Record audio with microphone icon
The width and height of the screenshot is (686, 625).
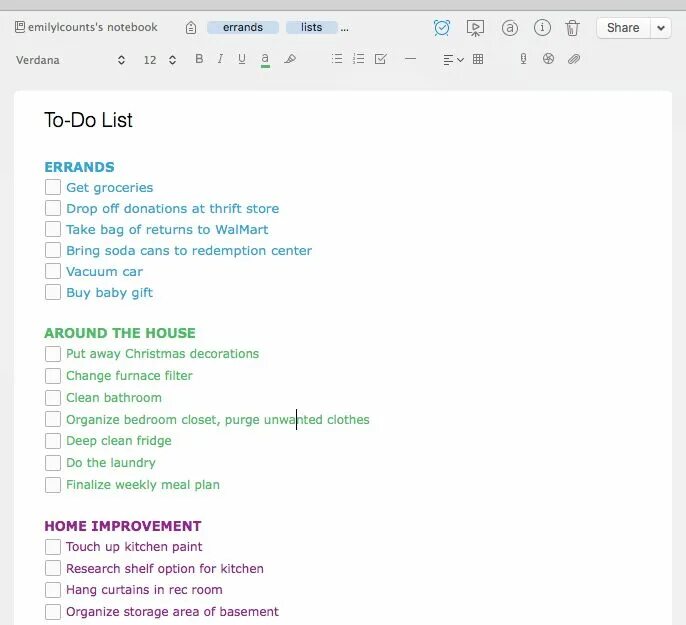(x=523, y=59)
